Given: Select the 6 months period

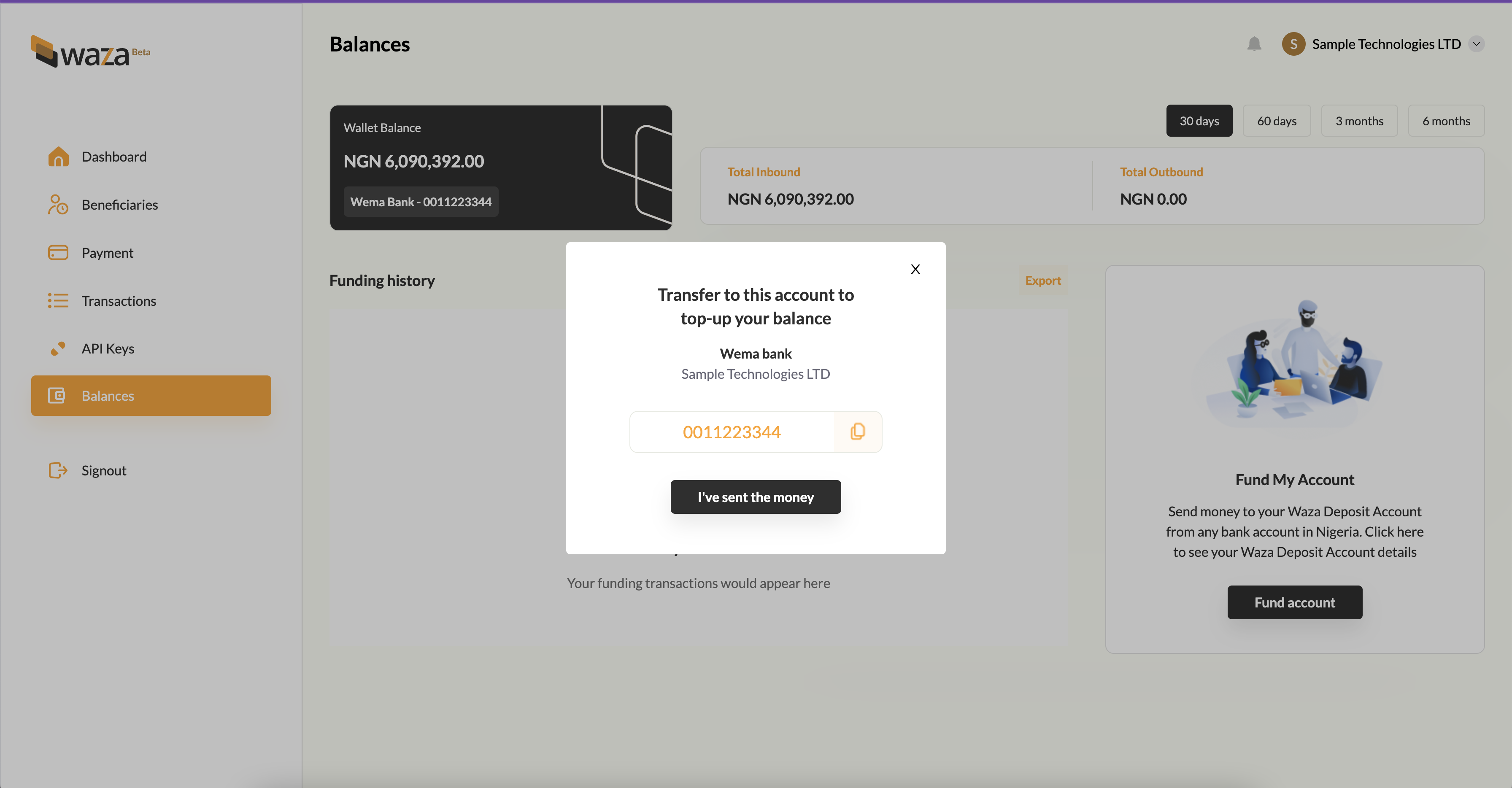Looking at the screenshot, I should 1446,121.
